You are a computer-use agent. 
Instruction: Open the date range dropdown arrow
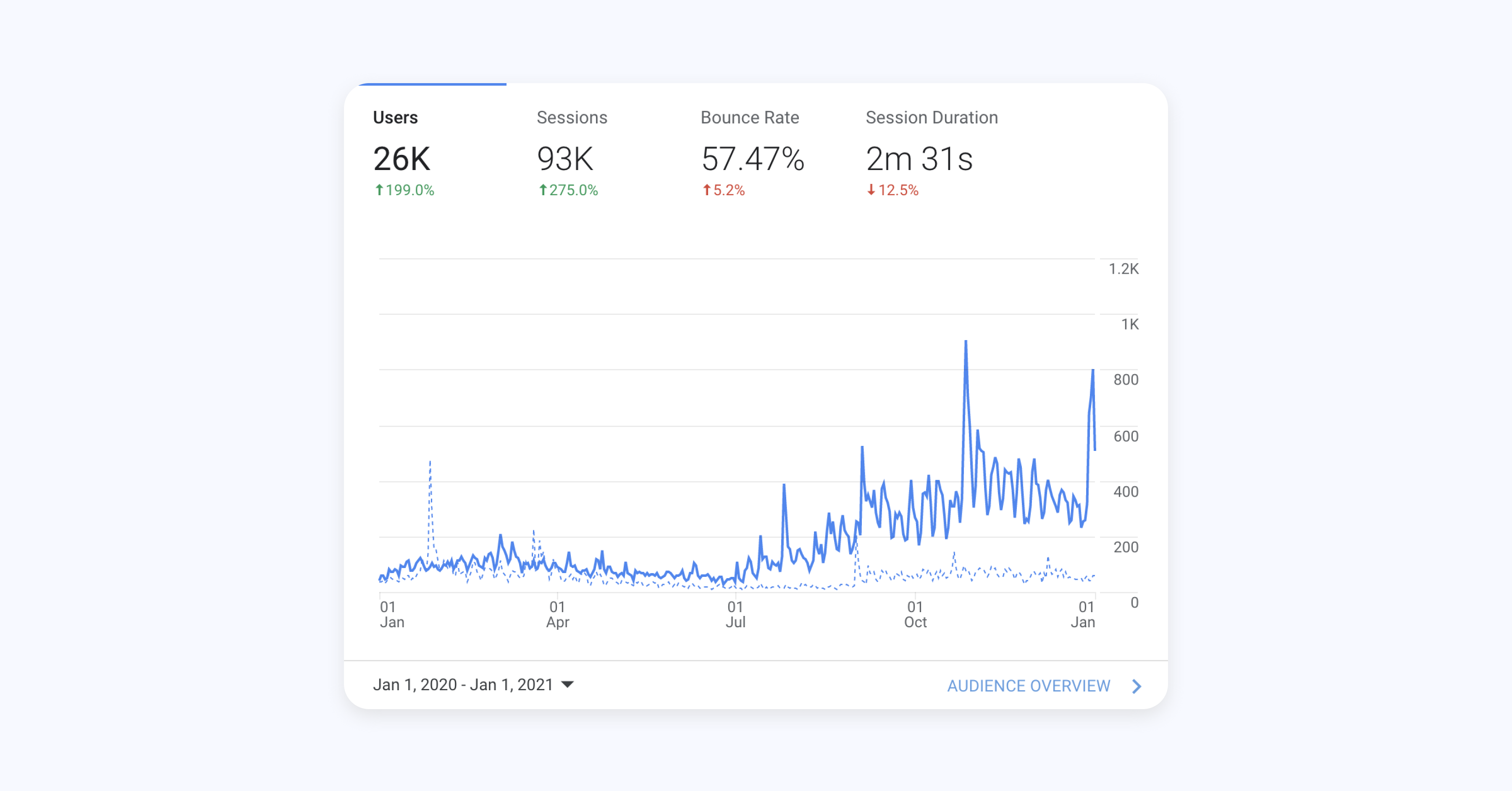coord(567,684)
